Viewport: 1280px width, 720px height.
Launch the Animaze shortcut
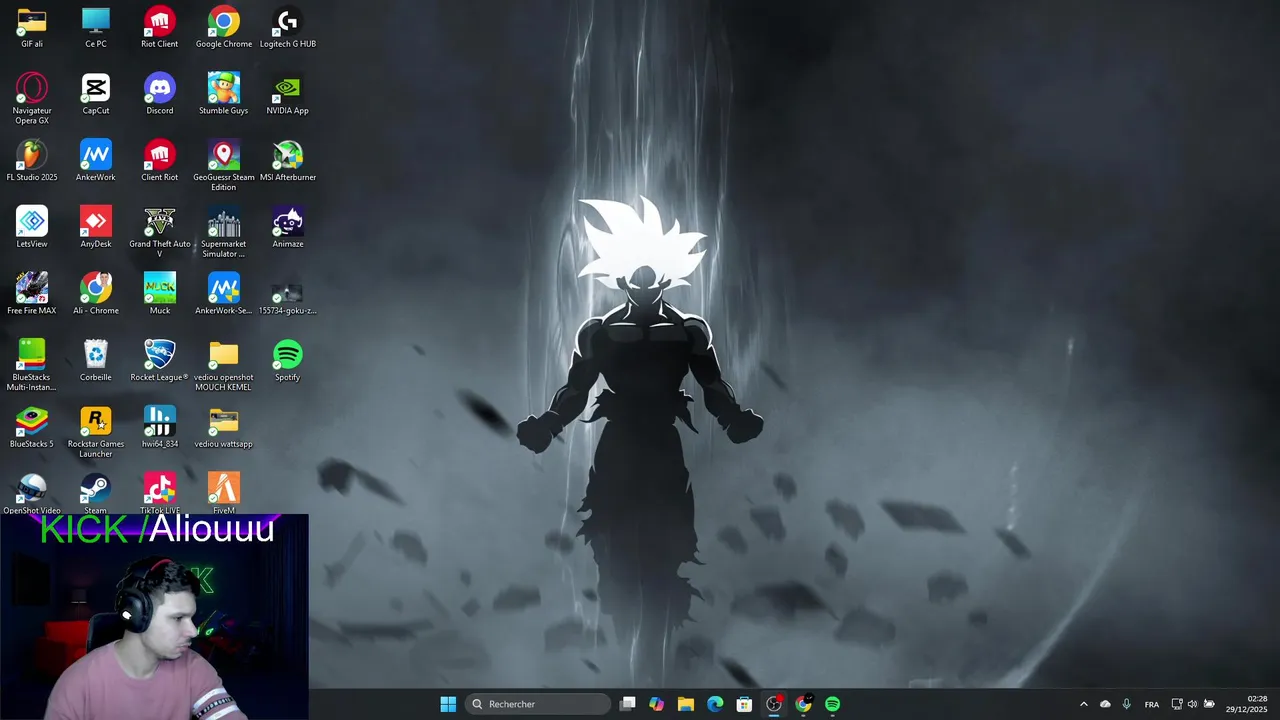288,228
